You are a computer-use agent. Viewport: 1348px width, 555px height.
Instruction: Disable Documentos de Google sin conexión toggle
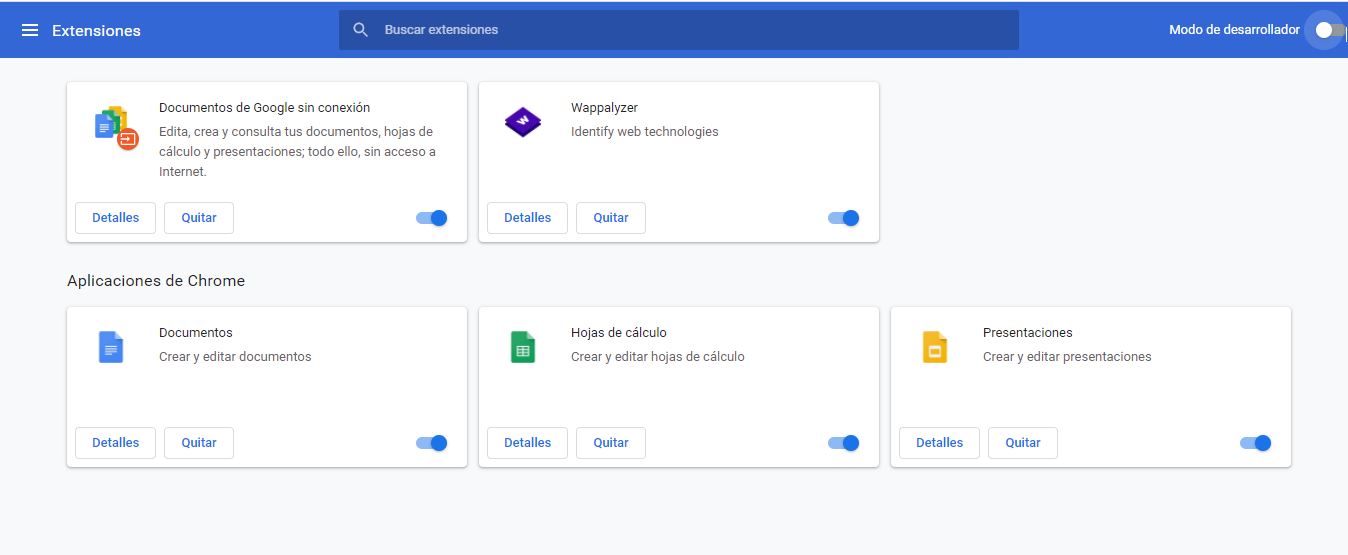[x=432, y=218]
